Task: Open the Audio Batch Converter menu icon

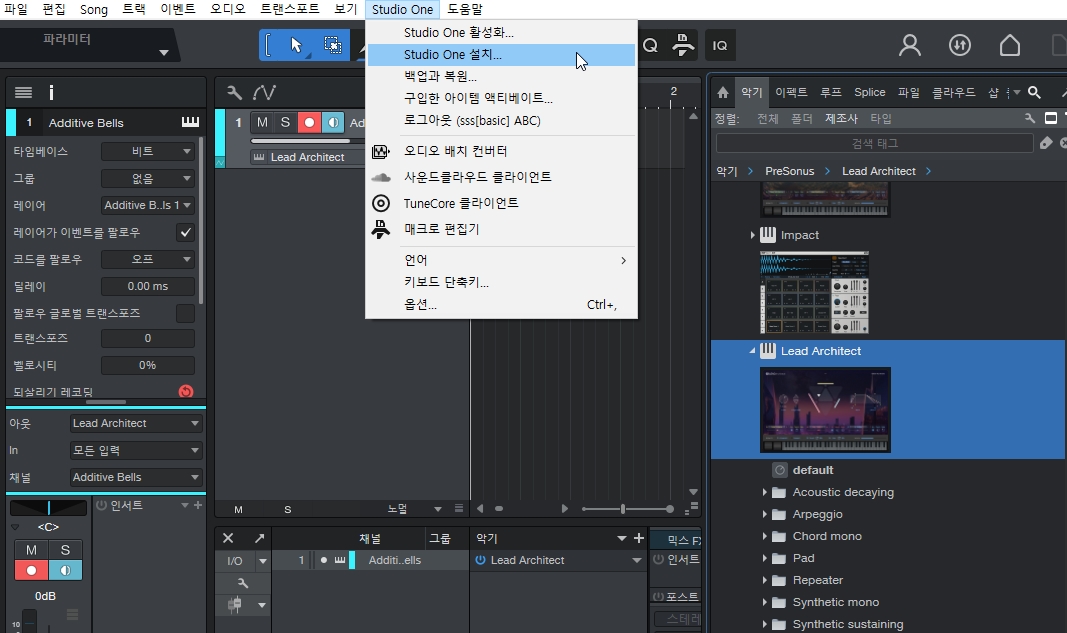Action: (x=380, y=151)
